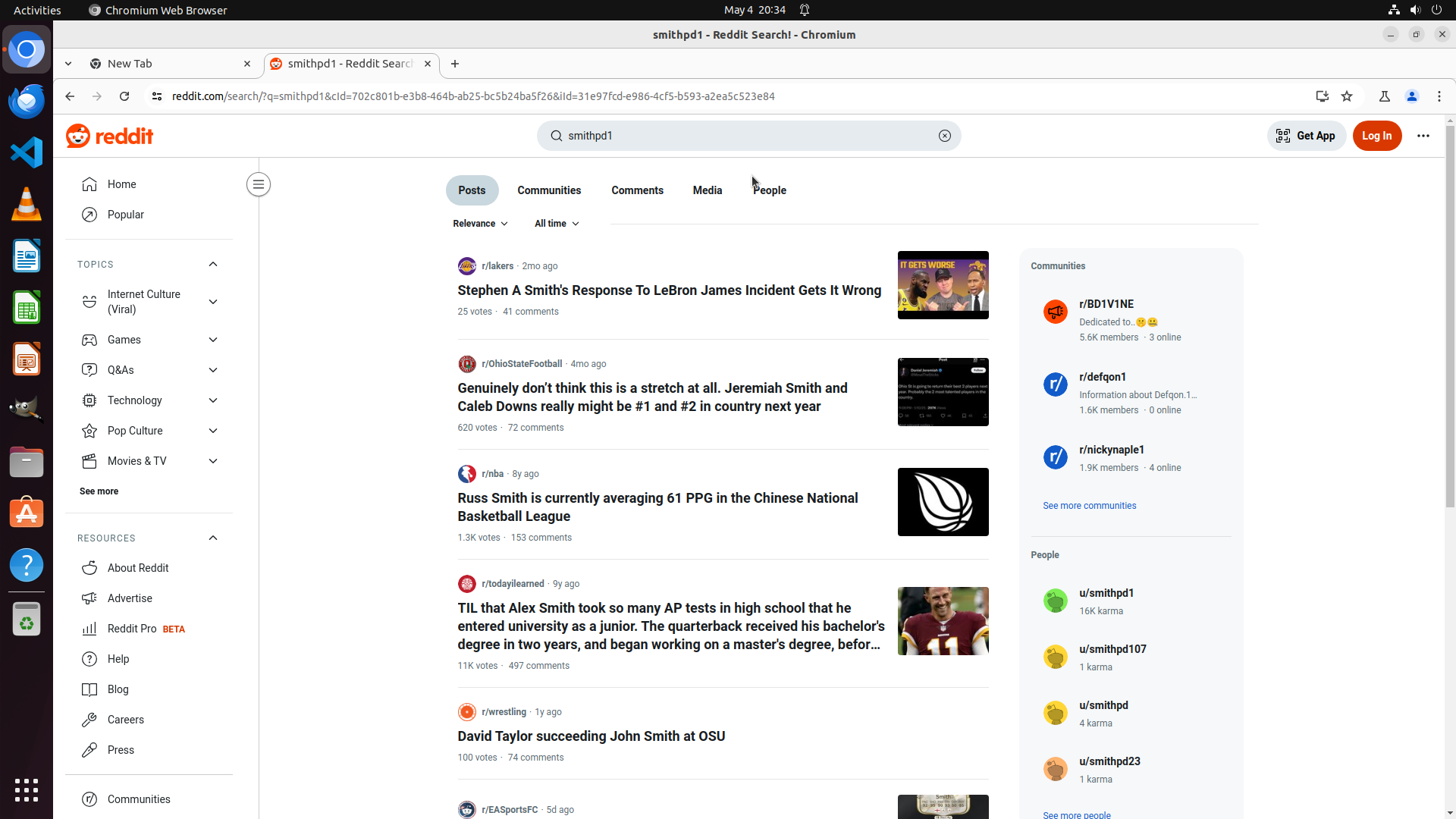Click the r/OhioStateFootball community avatar

[466, 364]
